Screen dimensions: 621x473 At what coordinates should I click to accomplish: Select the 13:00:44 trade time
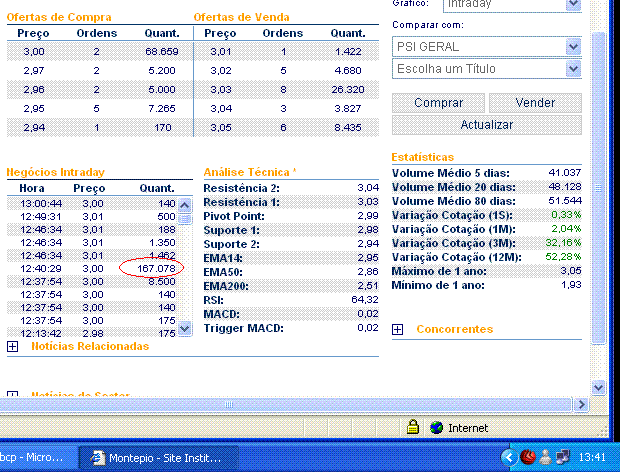41,204
